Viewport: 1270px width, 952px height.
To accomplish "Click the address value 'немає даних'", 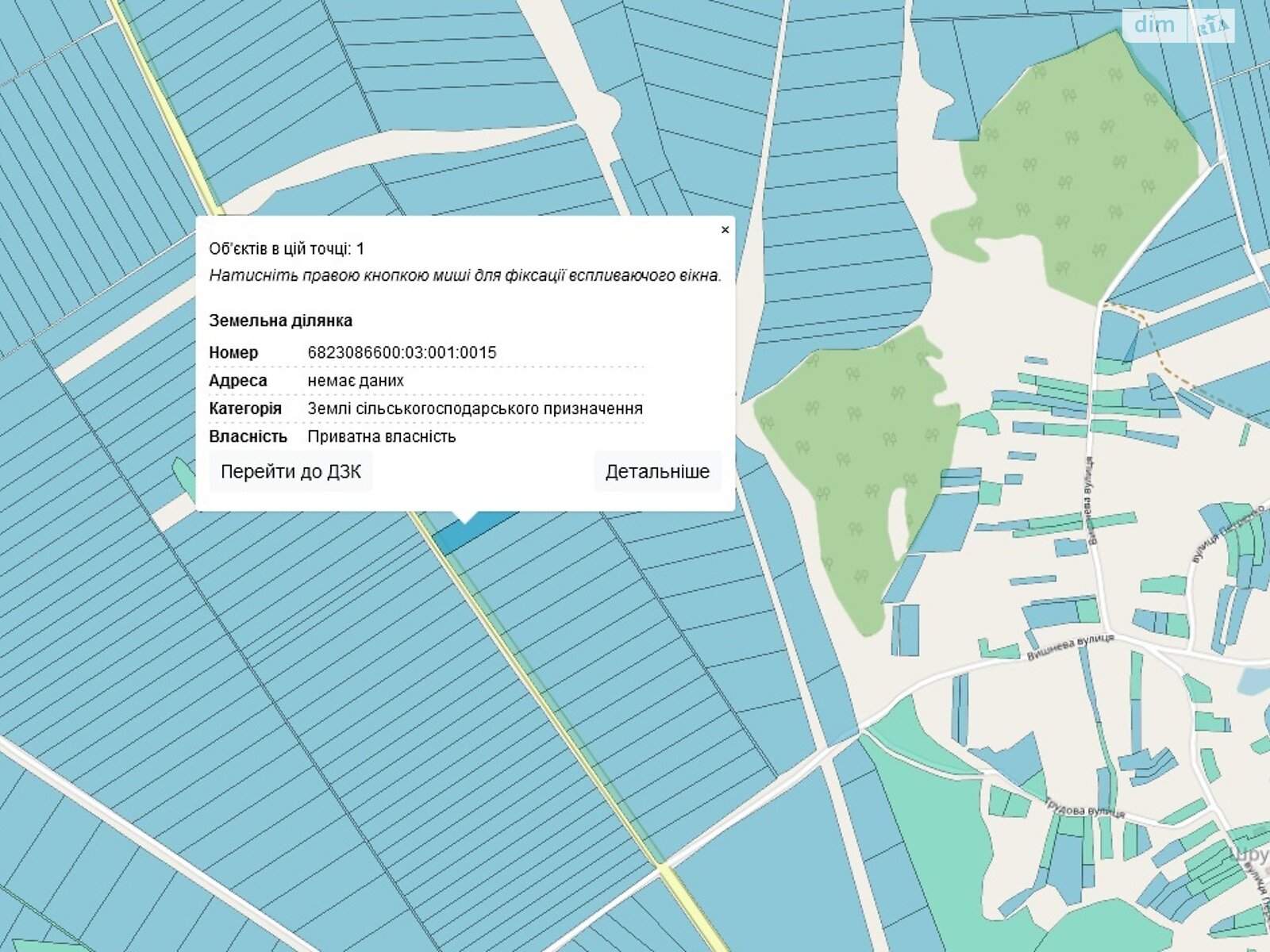I will (x=356, y=381).
